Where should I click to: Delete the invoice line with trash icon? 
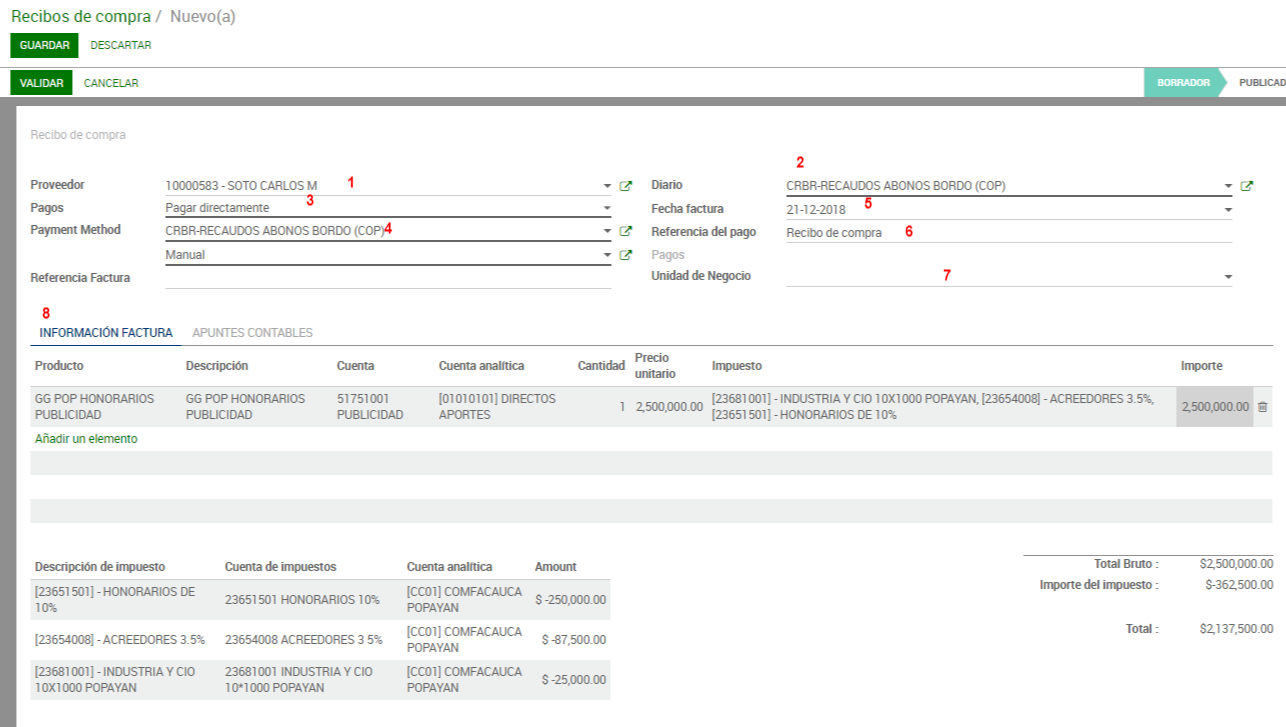click(x=1262, y=407)
